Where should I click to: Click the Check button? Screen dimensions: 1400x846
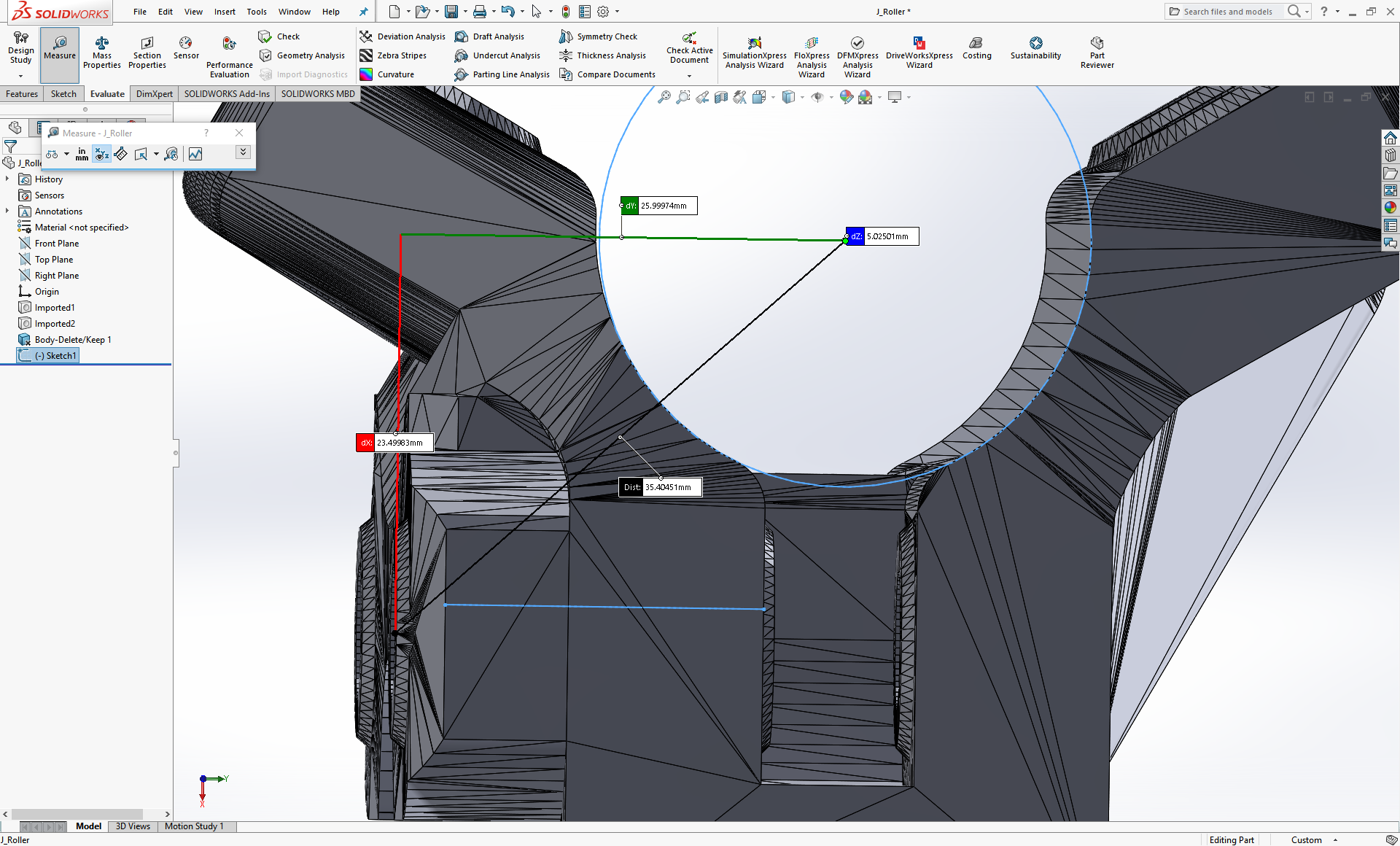(279, 36)
